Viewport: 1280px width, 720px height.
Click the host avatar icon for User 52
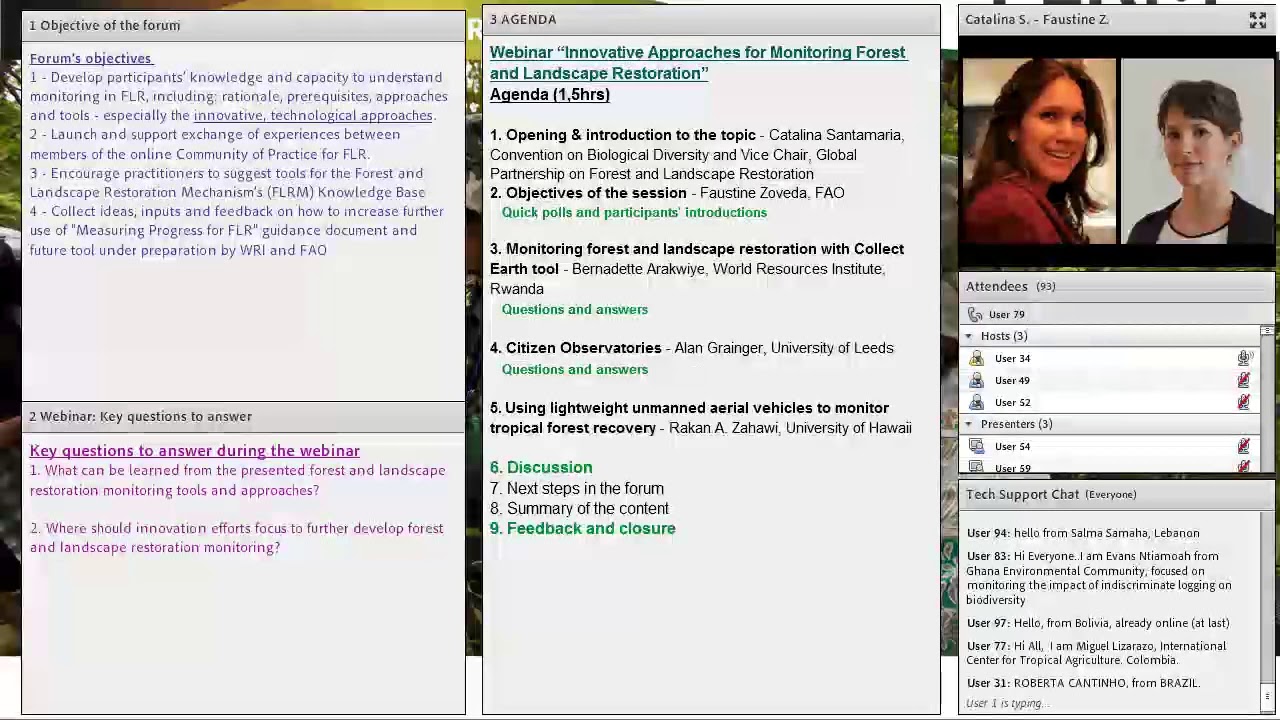click(977, 402)
